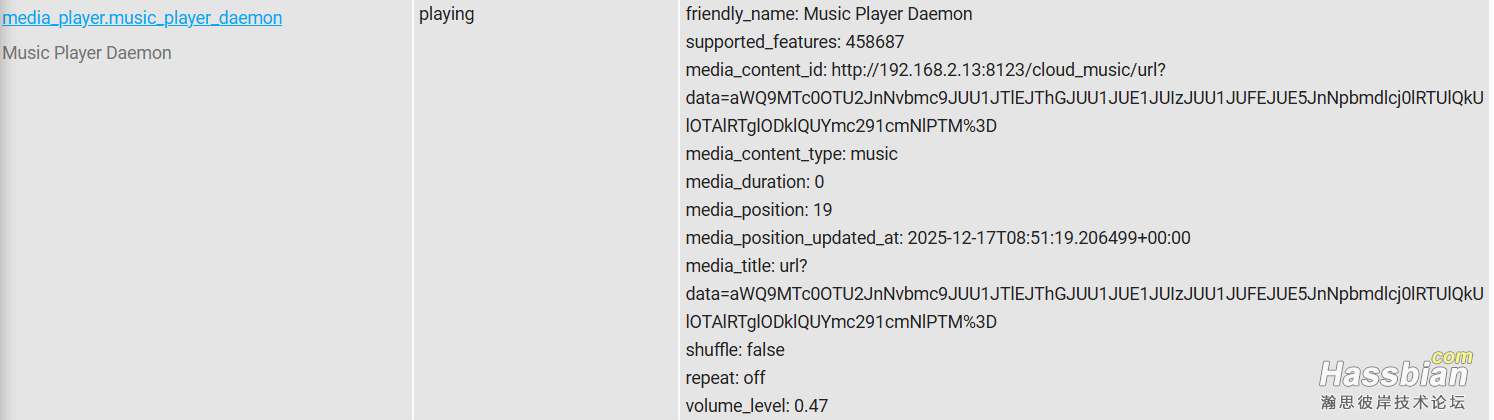
Task: Click the data= string below media_content_id
Action: point(1084,98)
